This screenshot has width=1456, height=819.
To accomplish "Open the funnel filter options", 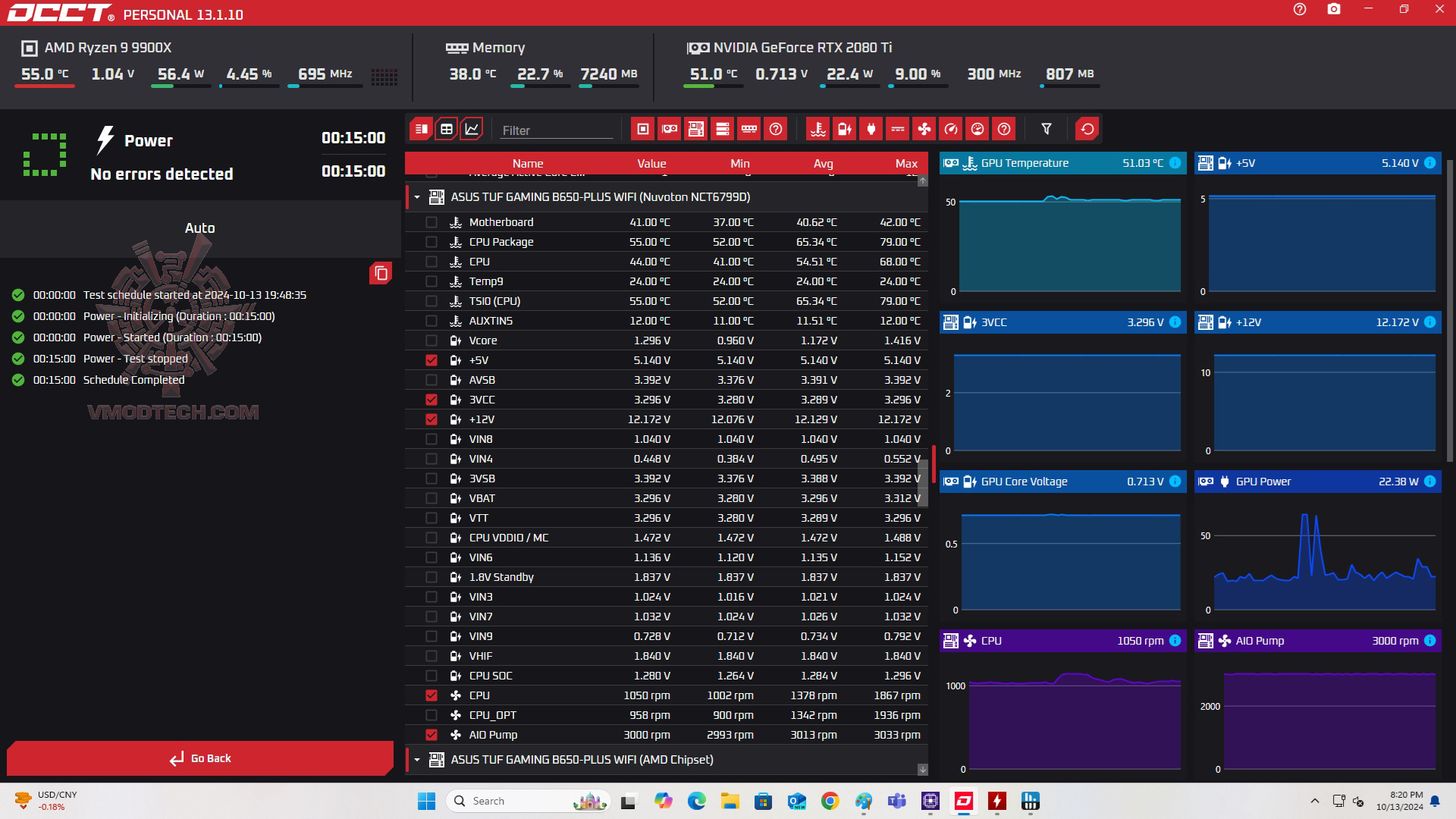I will click(x=1046, y=129).
